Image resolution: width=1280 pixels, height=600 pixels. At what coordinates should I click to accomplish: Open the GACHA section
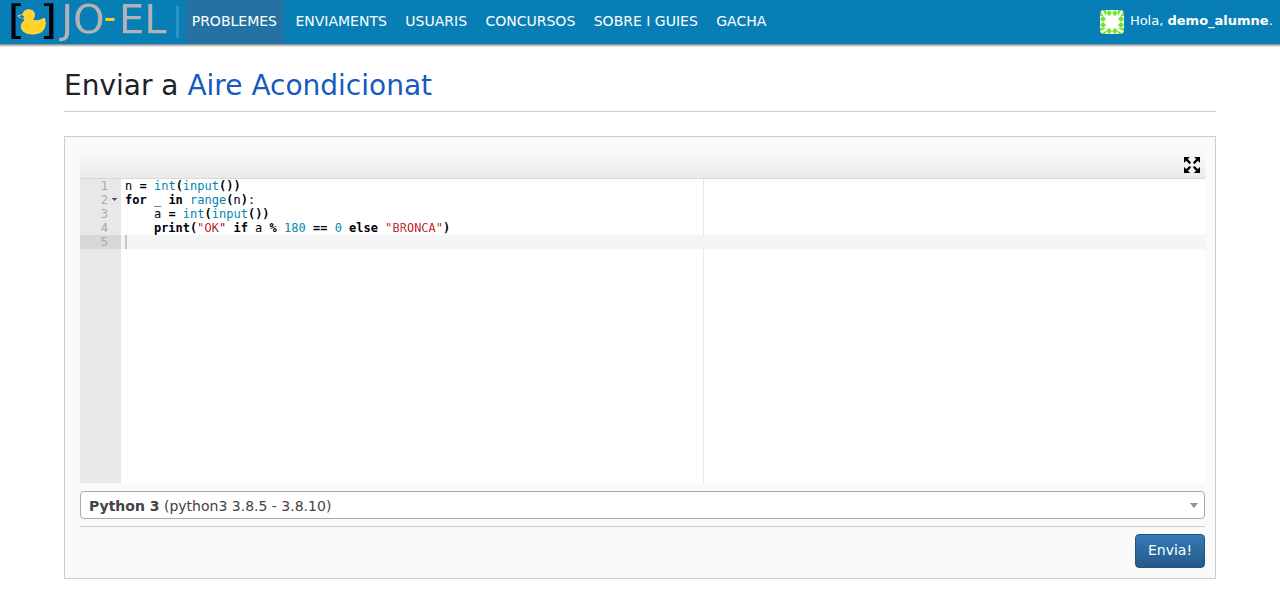pos(741,22)
